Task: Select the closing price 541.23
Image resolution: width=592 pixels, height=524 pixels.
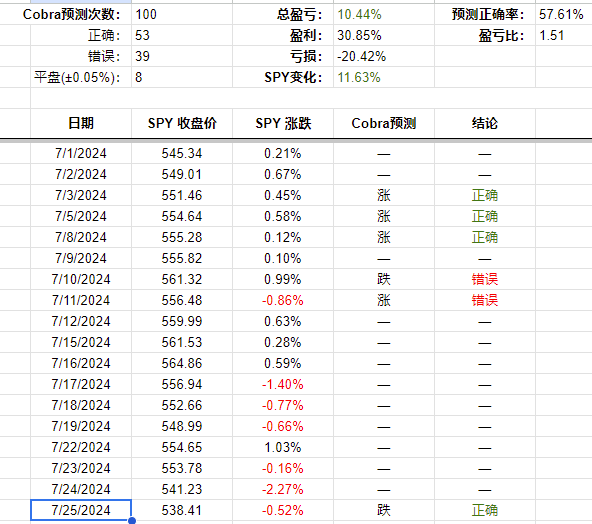Action: (182, 489)
